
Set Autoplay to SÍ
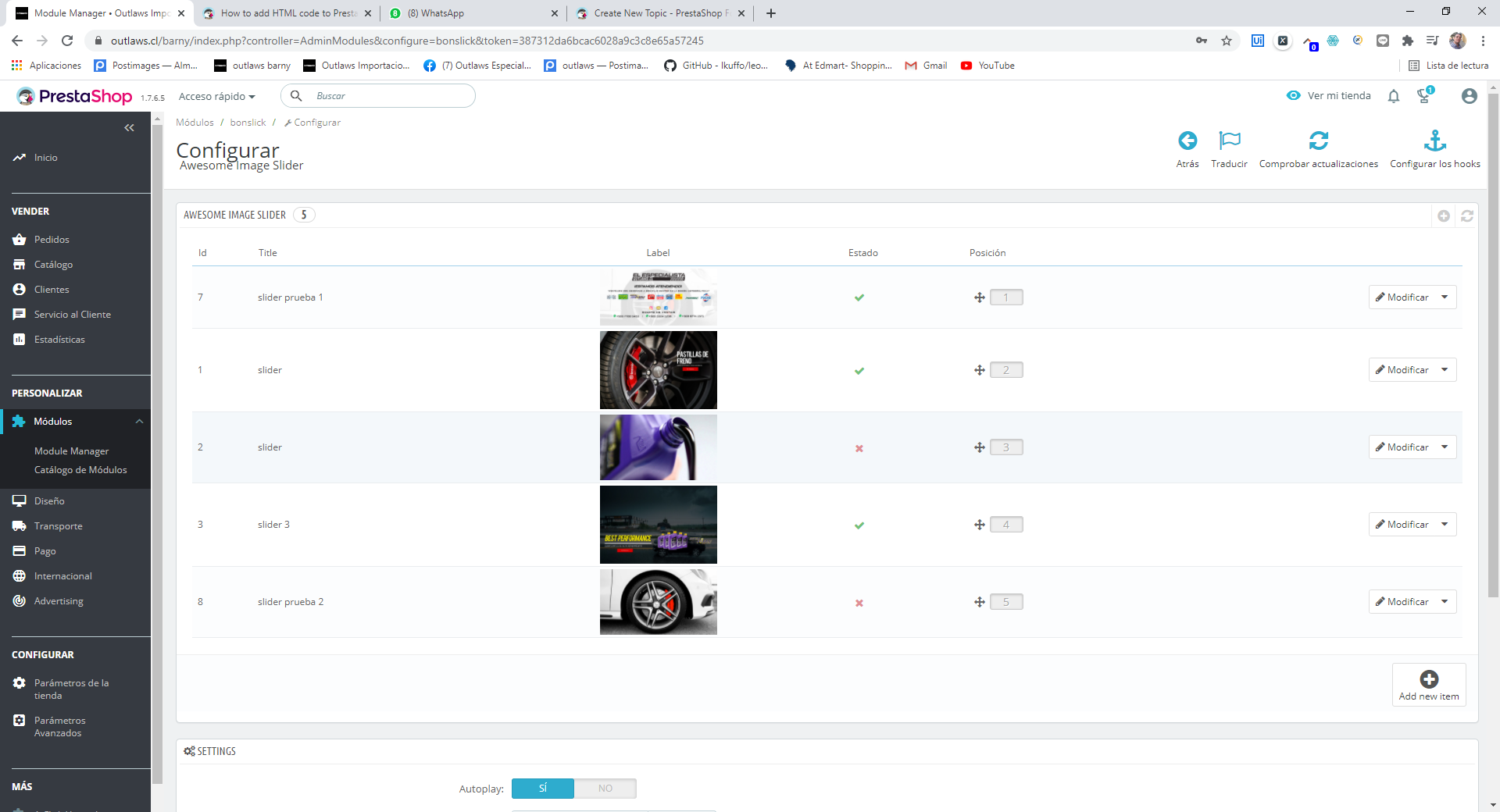(543, 789)
